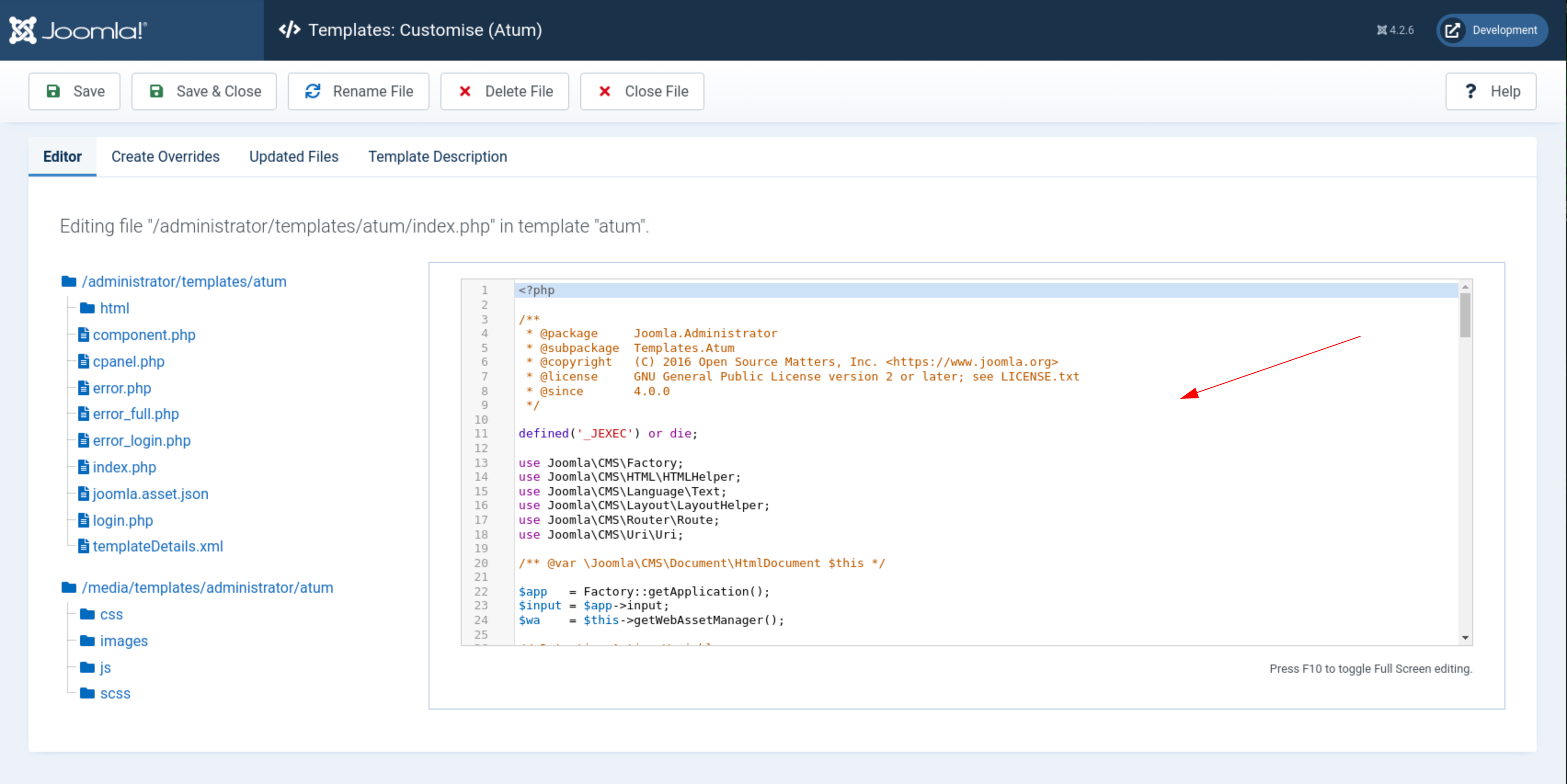The height and width of the screenshot is (784, 1567).
Task: Click the file icon next to login.php
Action: click(x=84, y=520)
